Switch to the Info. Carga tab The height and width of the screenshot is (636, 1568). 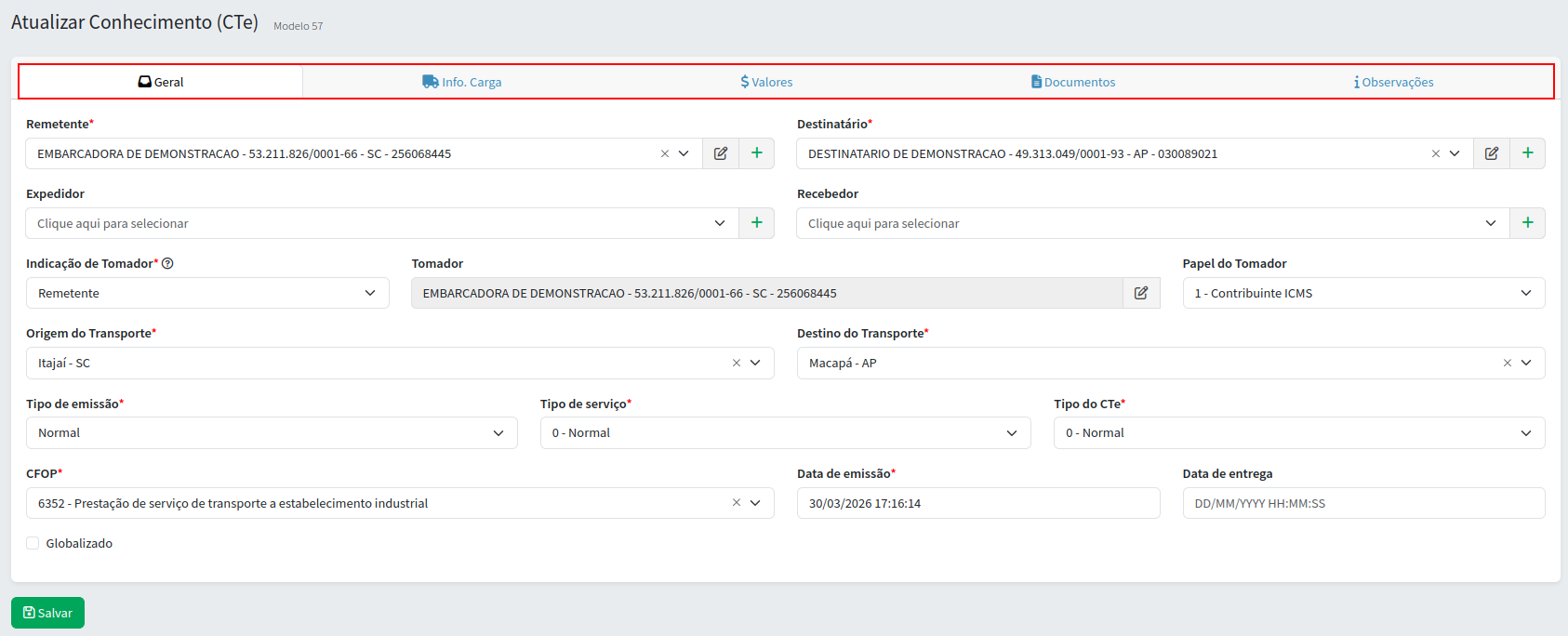click(x=462, y=82)
